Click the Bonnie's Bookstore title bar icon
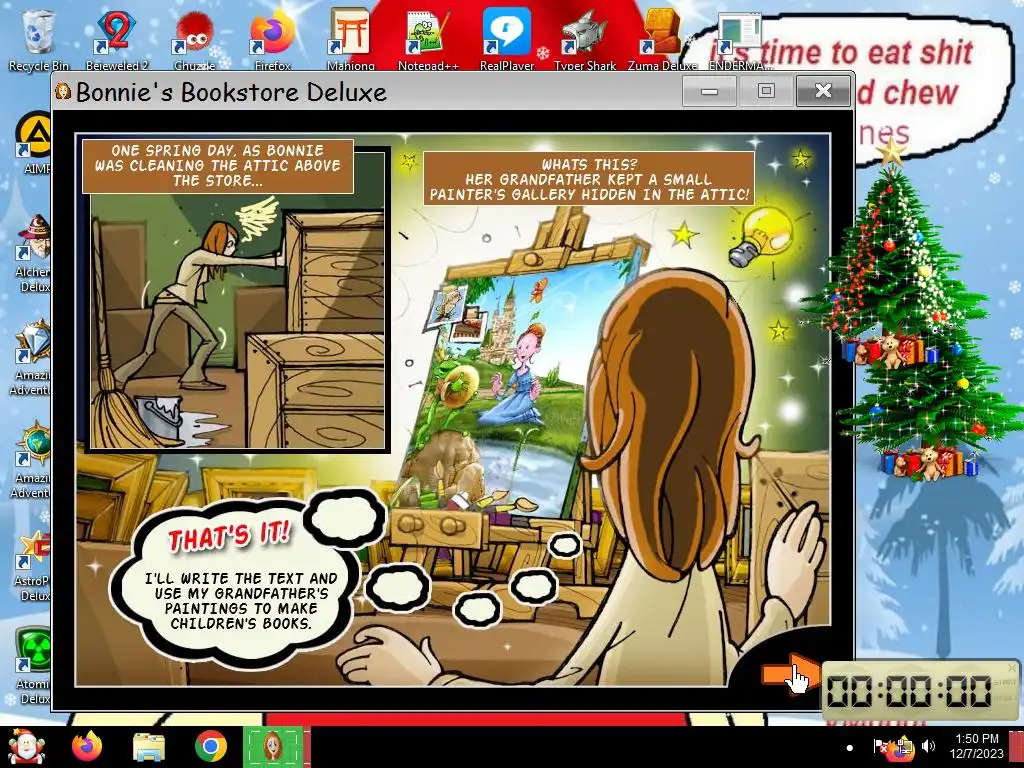The height and width of the screenshot is (768, 1024). click(x=63, y=91)
